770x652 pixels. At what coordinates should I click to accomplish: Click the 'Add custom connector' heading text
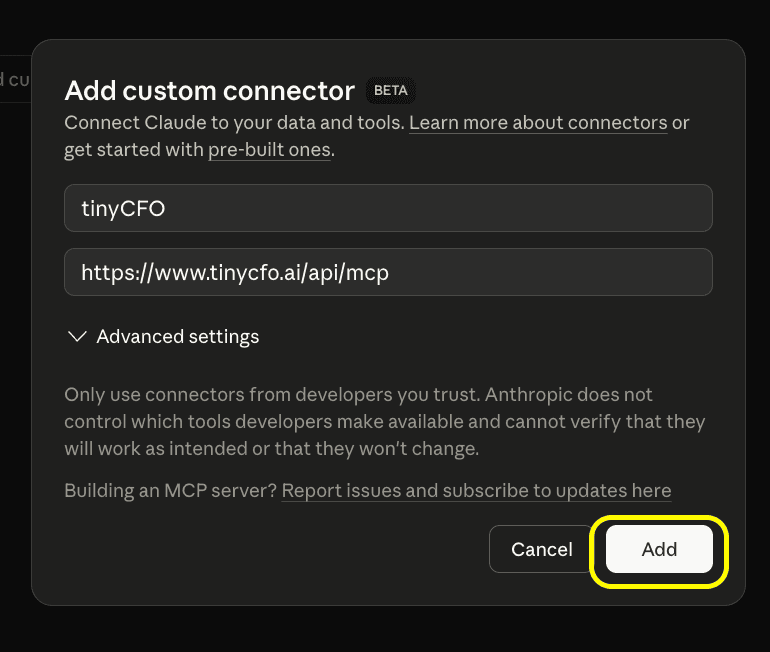210,91
